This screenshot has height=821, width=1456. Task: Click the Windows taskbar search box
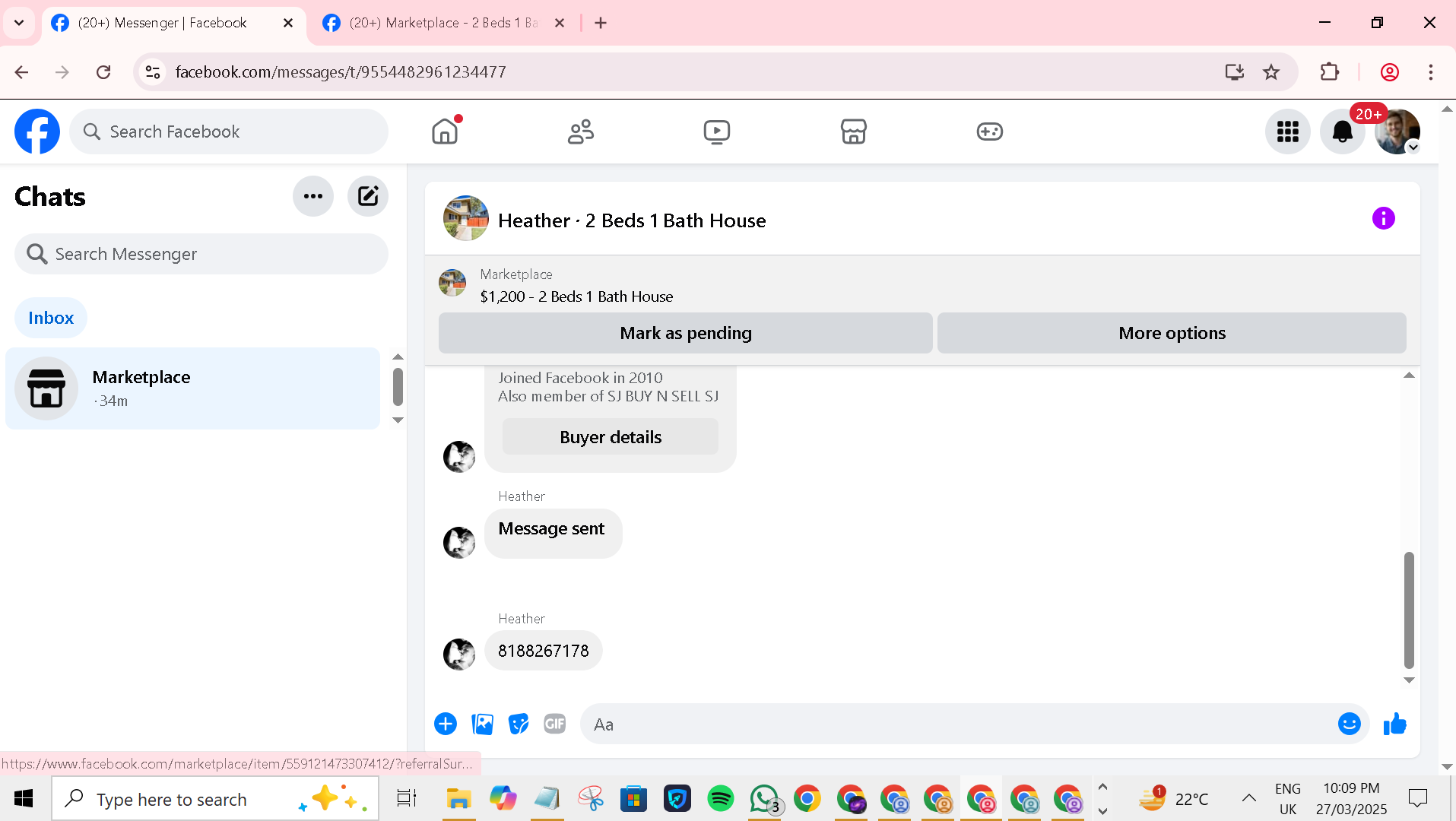click(215, 799)
